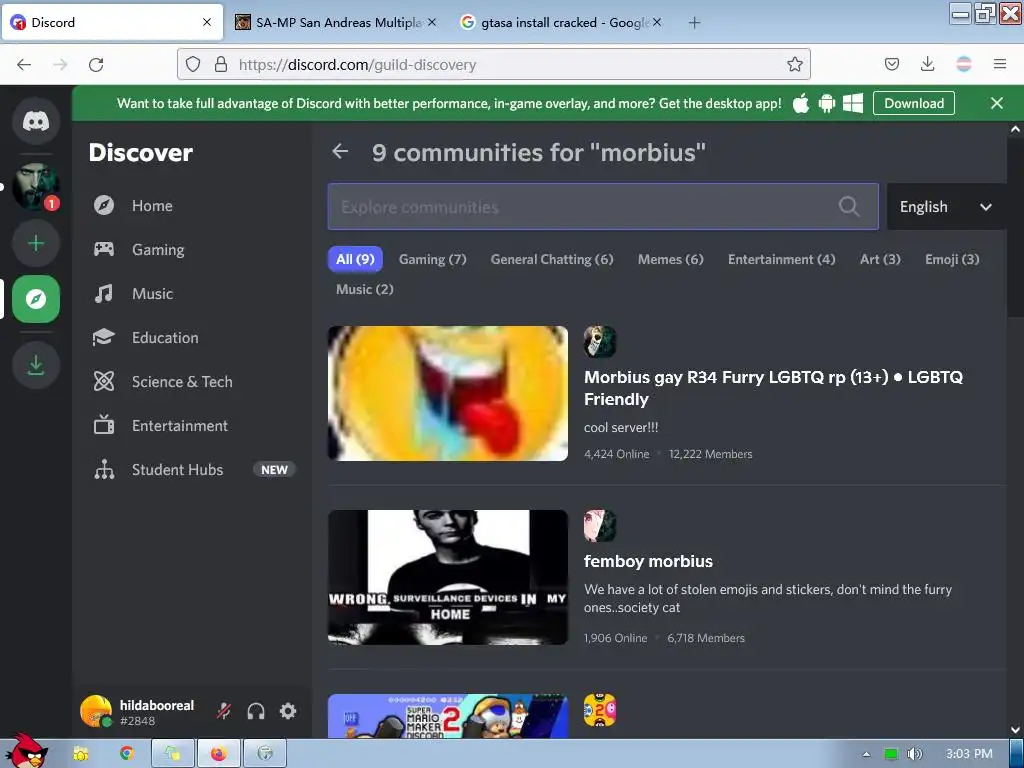Reload the page
This screenshot has width=1024, height=768.
(x=96, y=65)
